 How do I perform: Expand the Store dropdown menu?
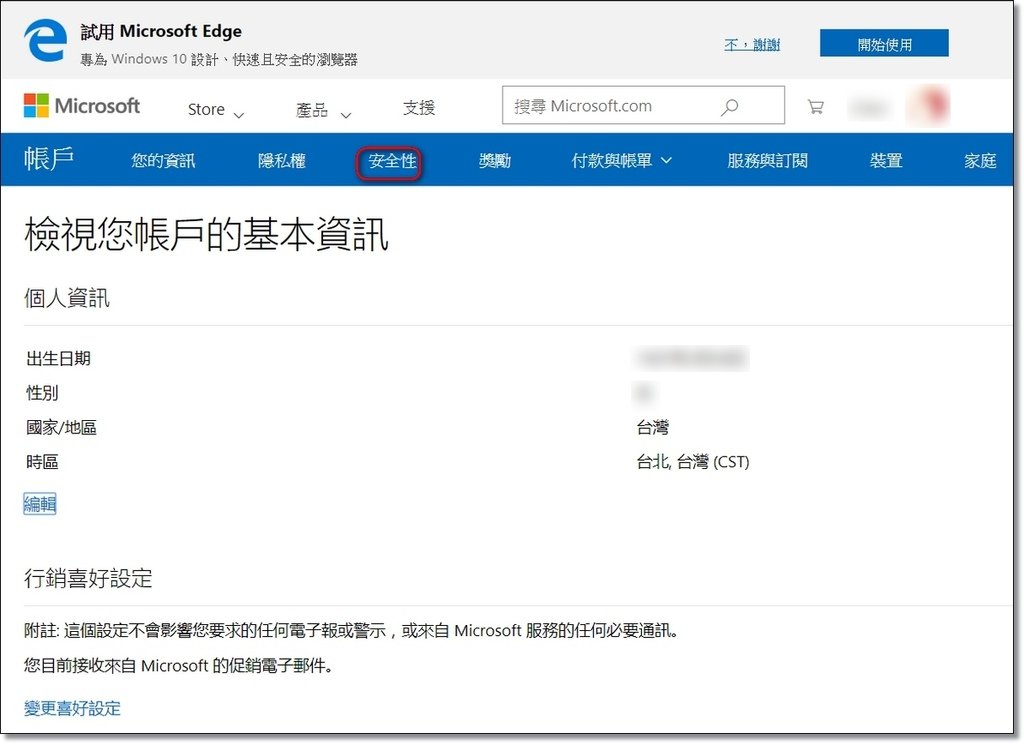tap(216, 110)
